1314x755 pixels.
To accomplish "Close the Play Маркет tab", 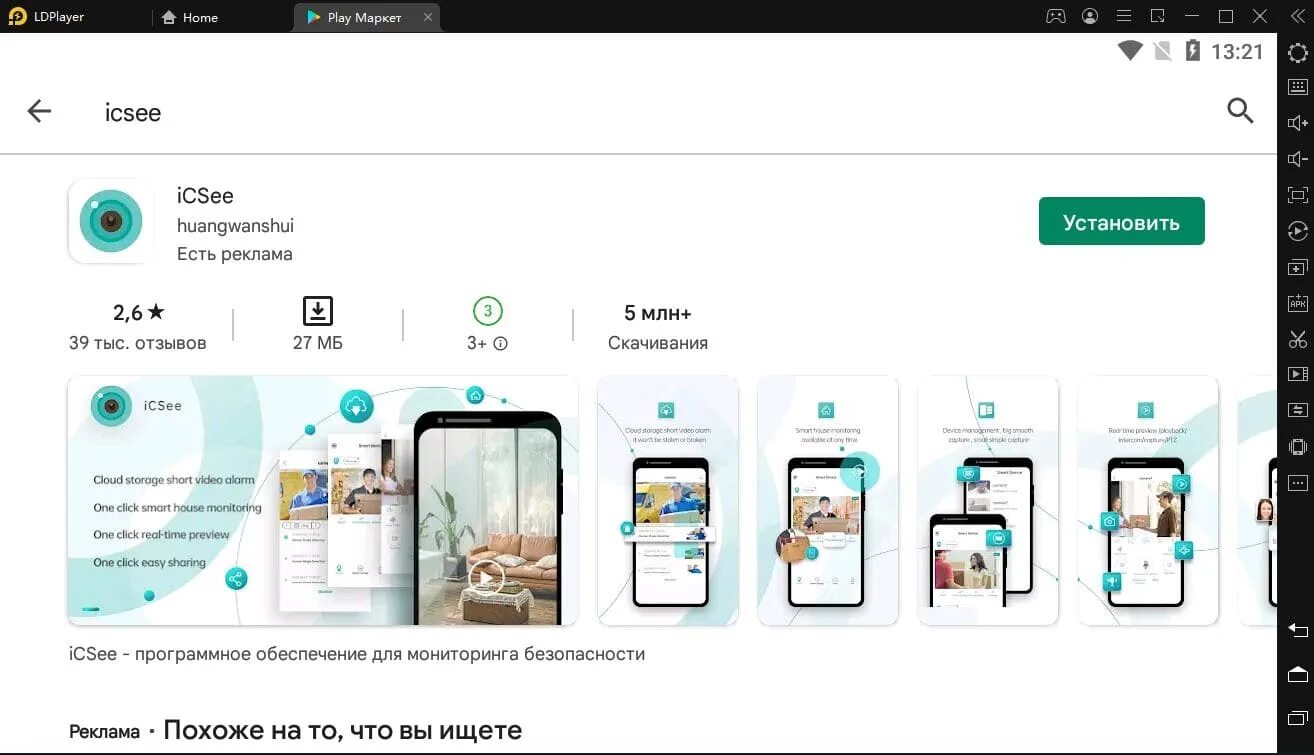I will point(428,17).
